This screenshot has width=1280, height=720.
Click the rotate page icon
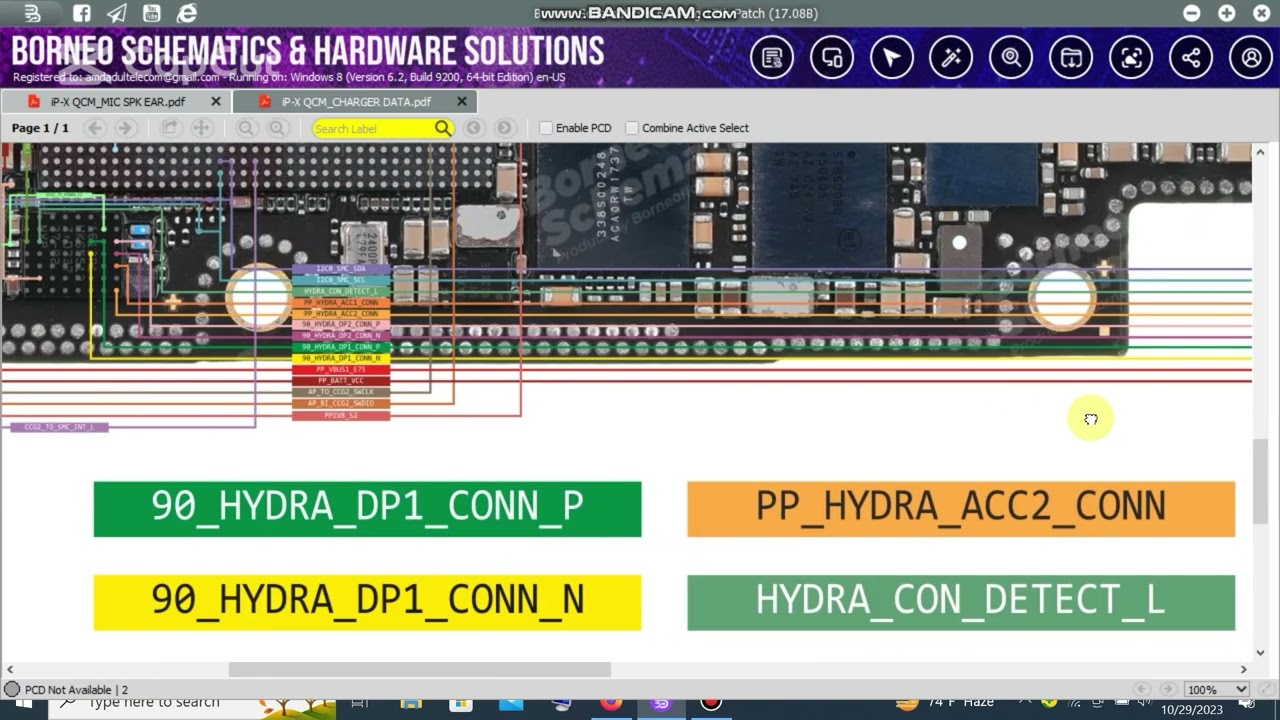click(x=170, y=128)
